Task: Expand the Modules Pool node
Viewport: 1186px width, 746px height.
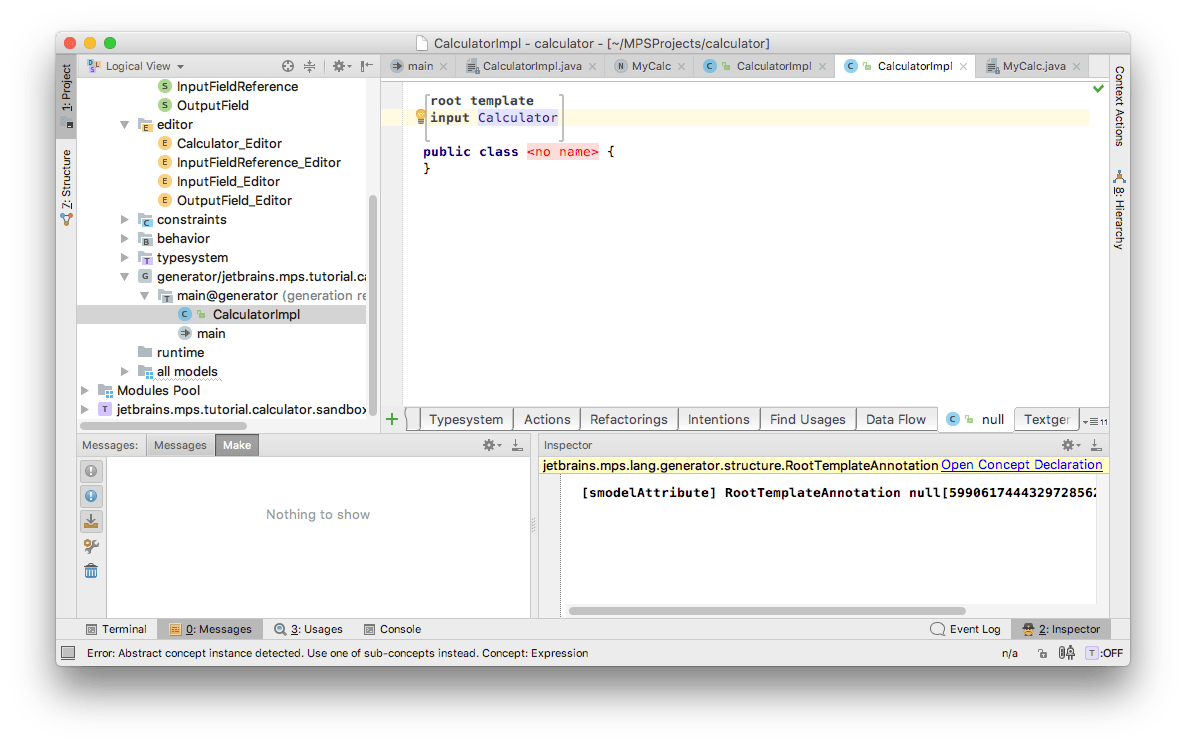Action: point(86,391)
